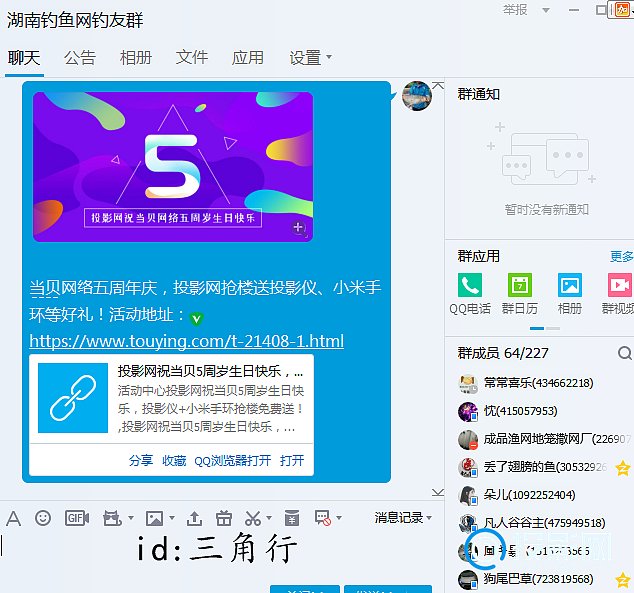Expand arrow beside message blocking icon
The height and width of the screenshot is (593, 634).
coord(339,518)
